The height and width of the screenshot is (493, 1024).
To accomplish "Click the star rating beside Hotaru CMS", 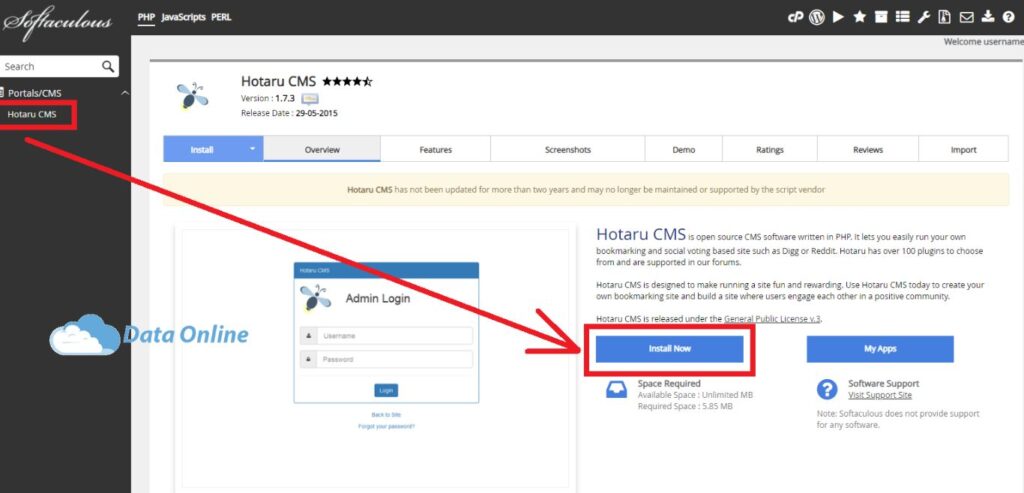I will point(347,82).
